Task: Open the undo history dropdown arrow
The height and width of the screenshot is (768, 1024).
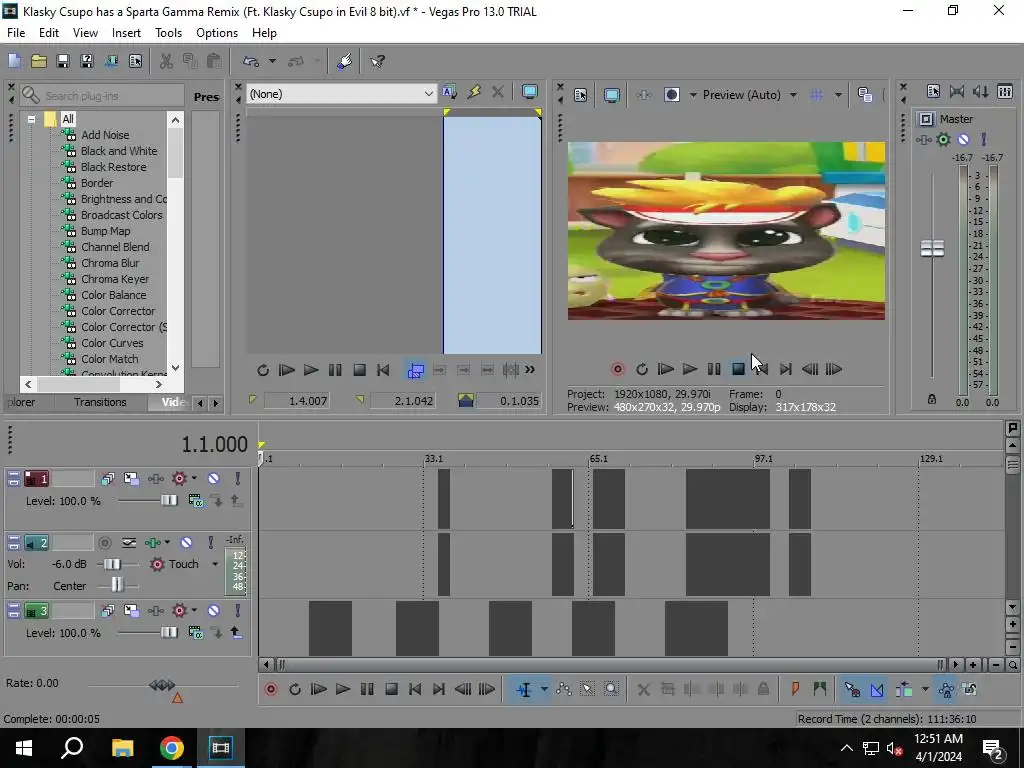Action: point(272,61)
